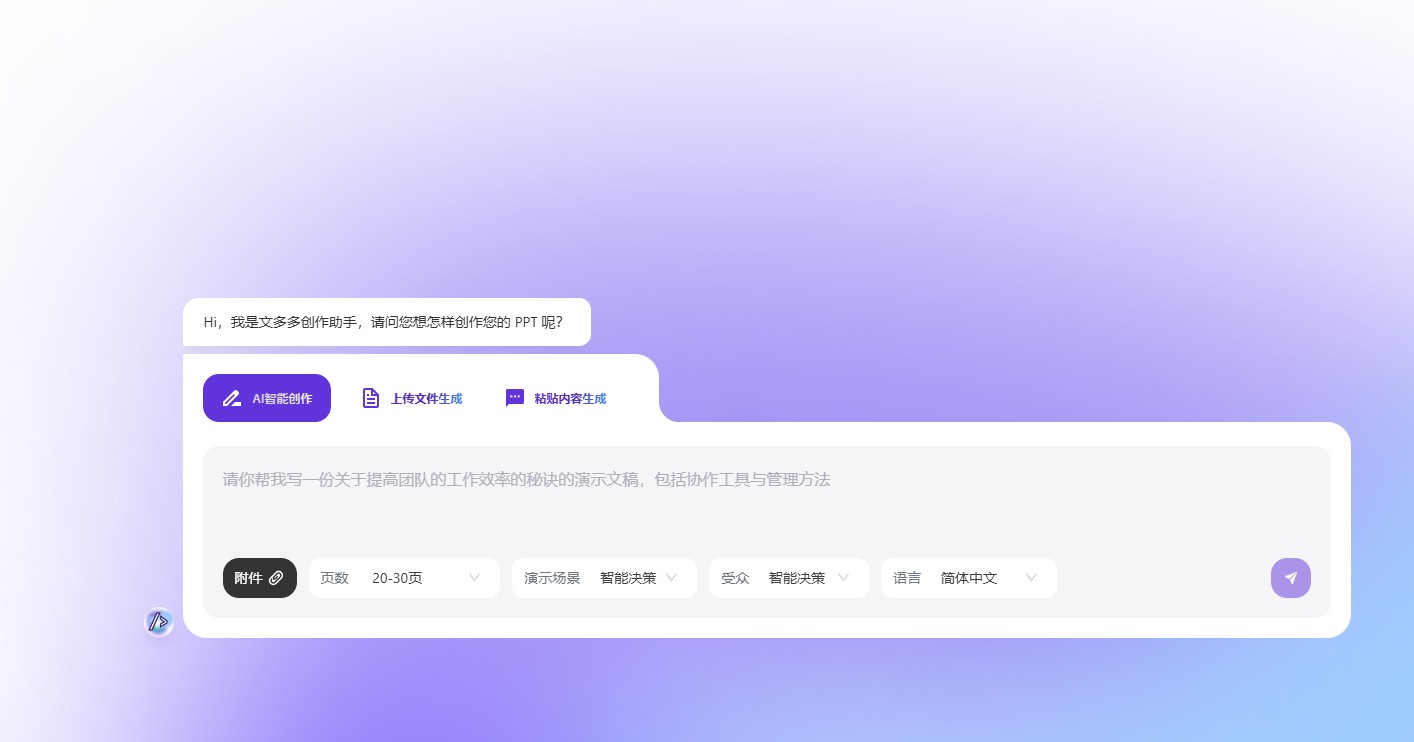
Task: Click the send button to generate PPT
Action: pos(1291,578)
